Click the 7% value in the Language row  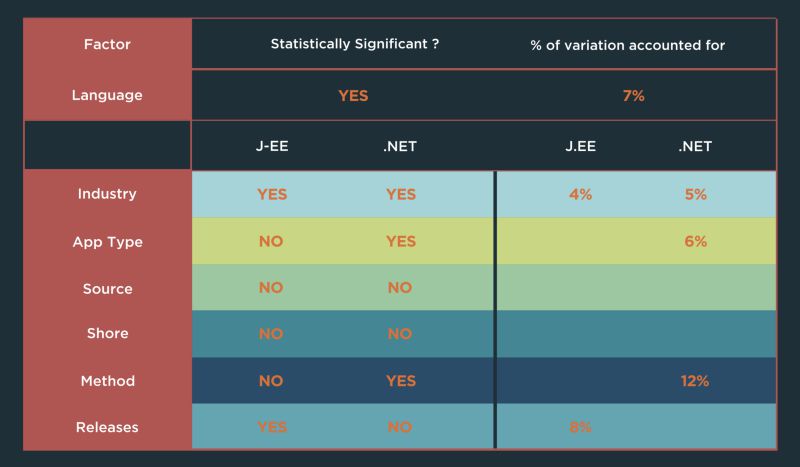tap(634, 96)
